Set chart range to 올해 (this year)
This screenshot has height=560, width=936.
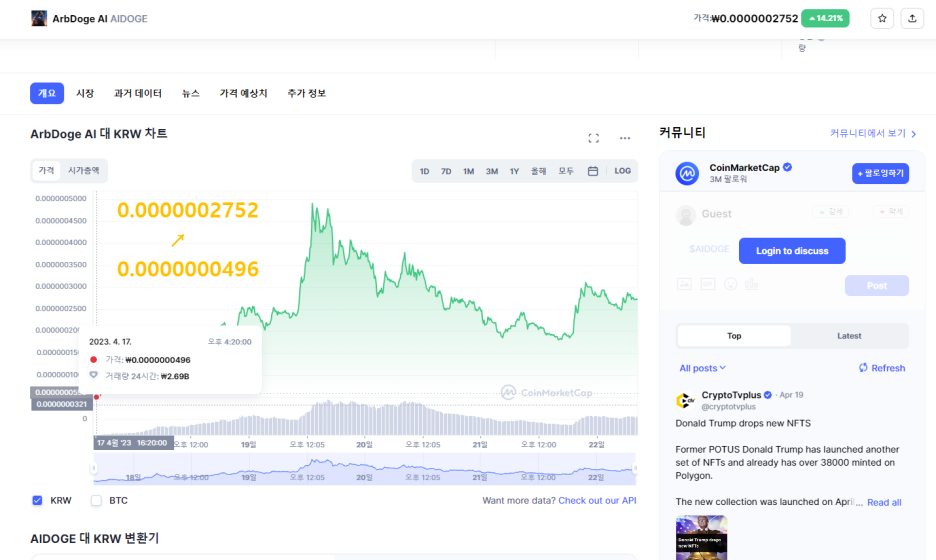point(538,171)
